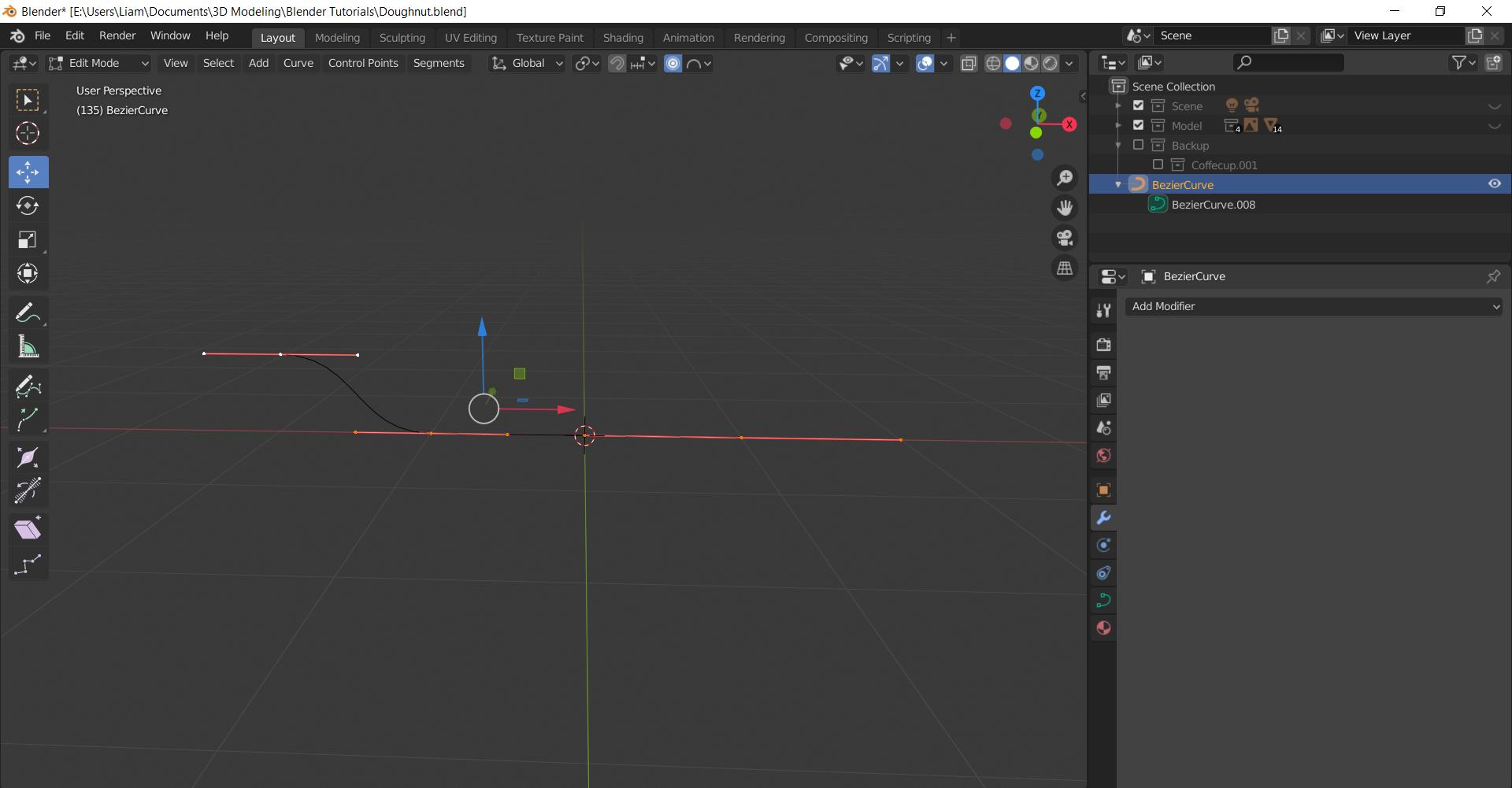1512x788 pixels.
Task: Select the Select Box tool
Action: tap(28, 100)
